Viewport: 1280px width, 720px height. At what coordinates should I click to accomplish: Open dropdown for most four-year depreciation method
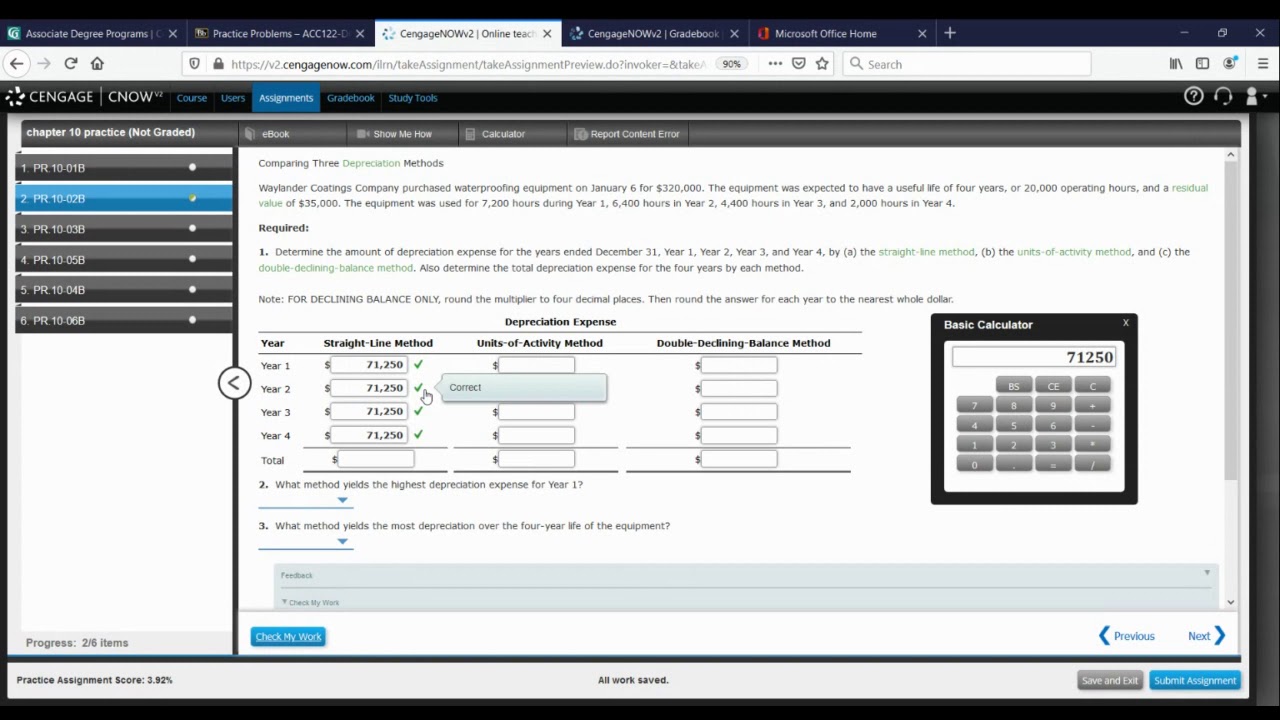pyautogui.click(x=304, y=541)
